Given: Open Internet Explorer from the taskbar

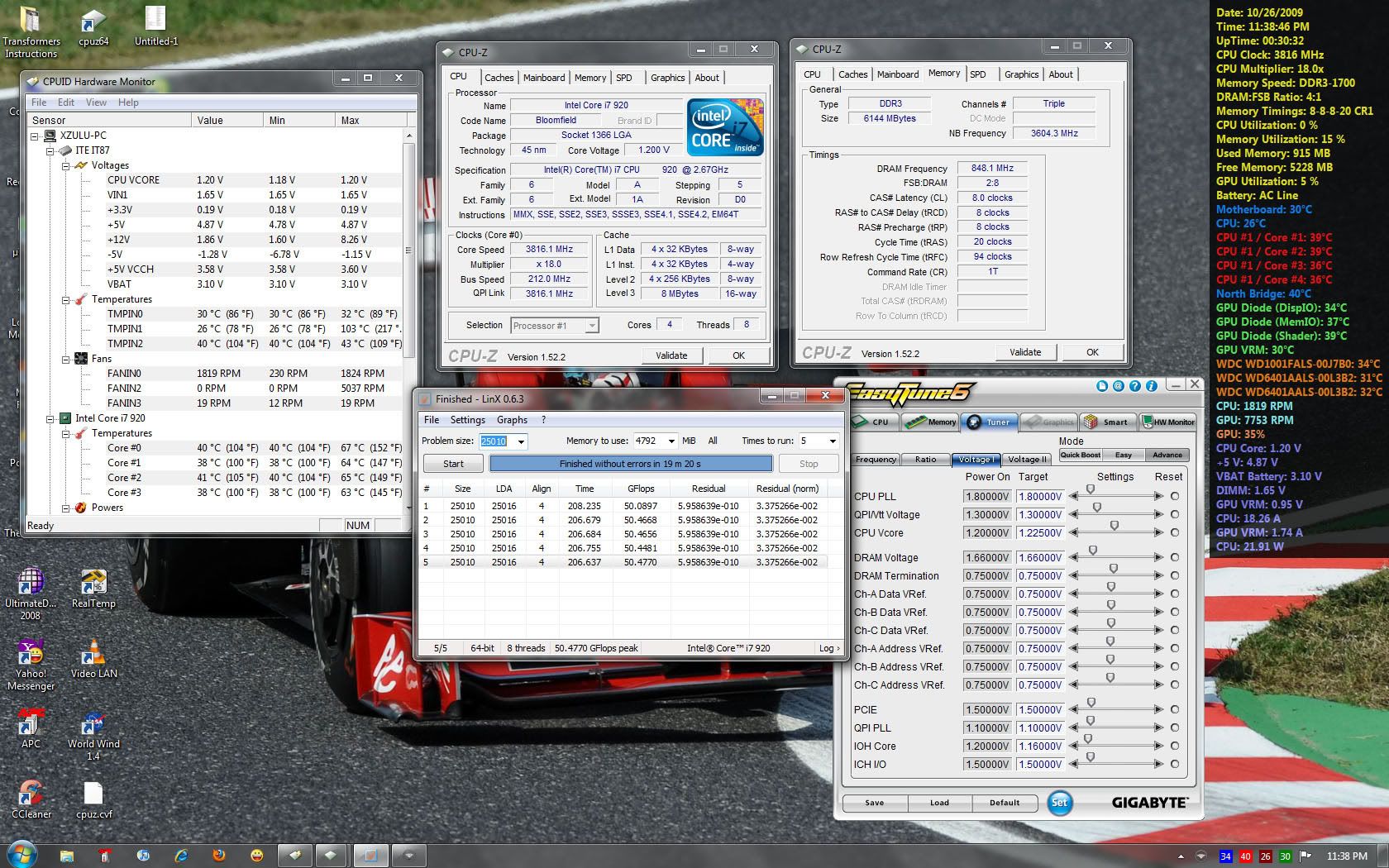Looking at the screenshot, I should coord(180,855).
